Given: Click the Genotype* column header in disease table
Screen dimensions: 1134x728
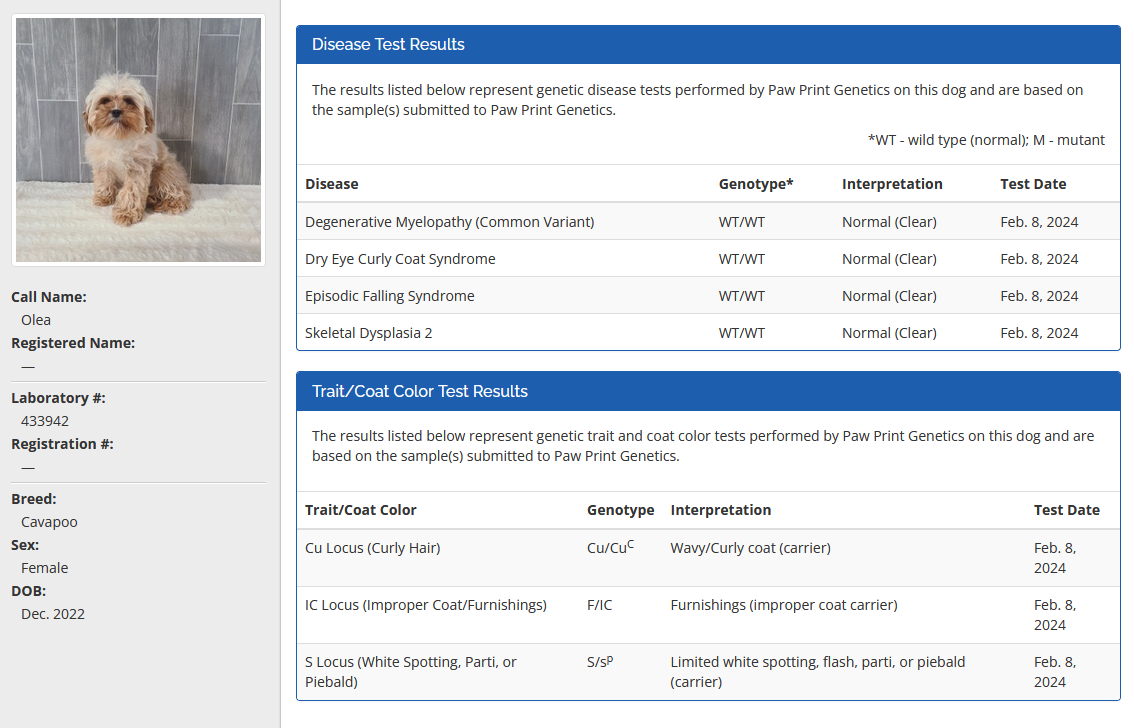Looking at the screenshot, I should pos(756,184).
